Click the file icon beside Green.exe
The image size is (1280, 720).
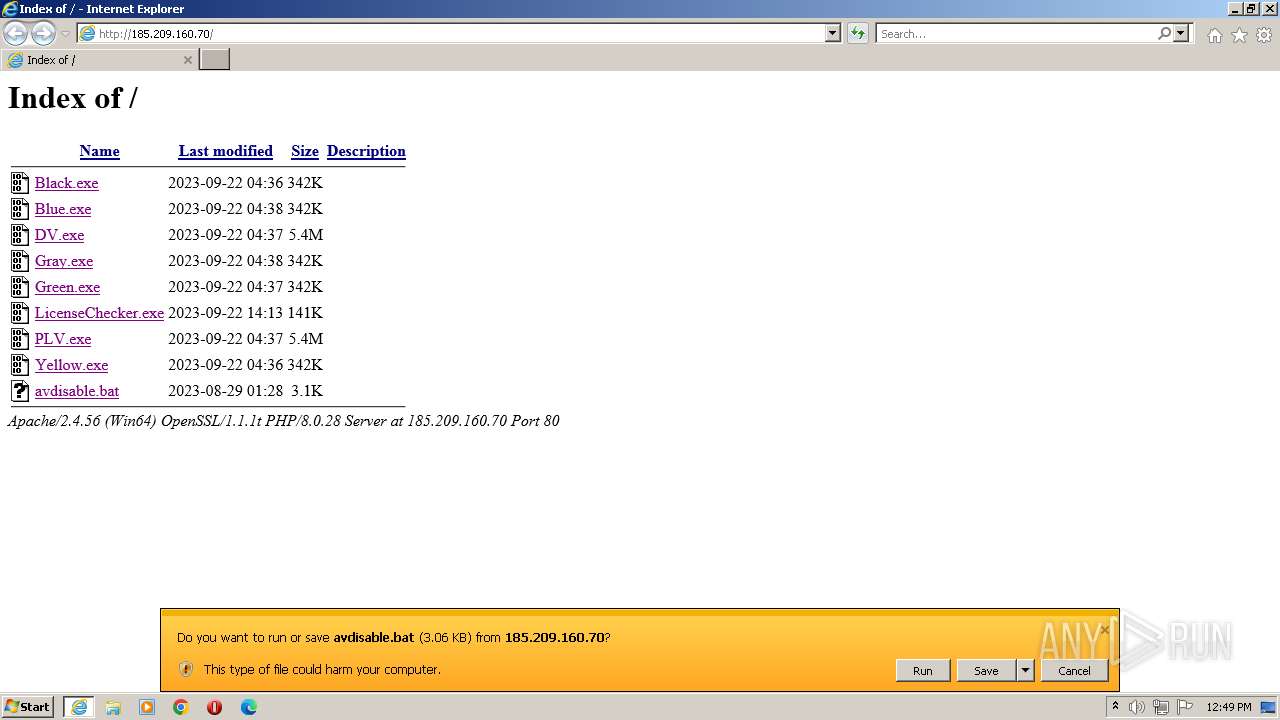click(20, 286)
